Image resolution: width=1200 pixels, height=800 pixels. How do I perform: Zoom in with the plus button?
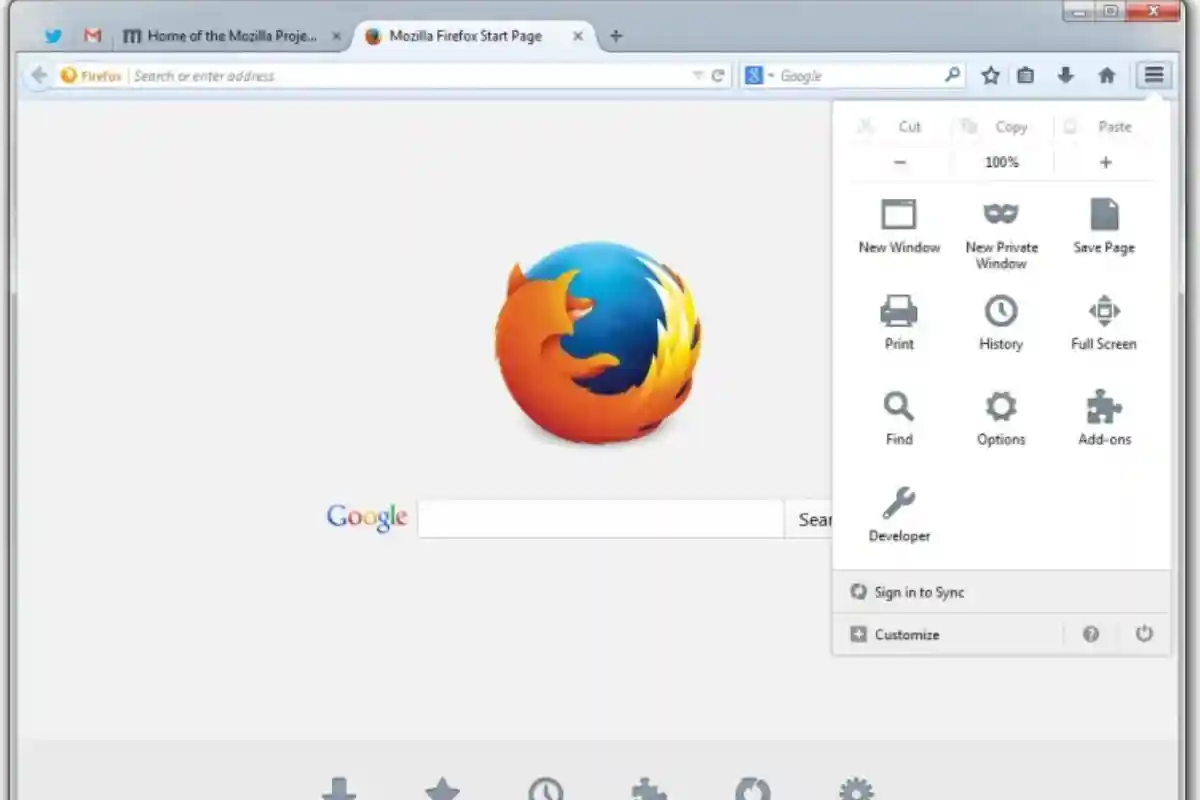click(x=1105, y=162)
